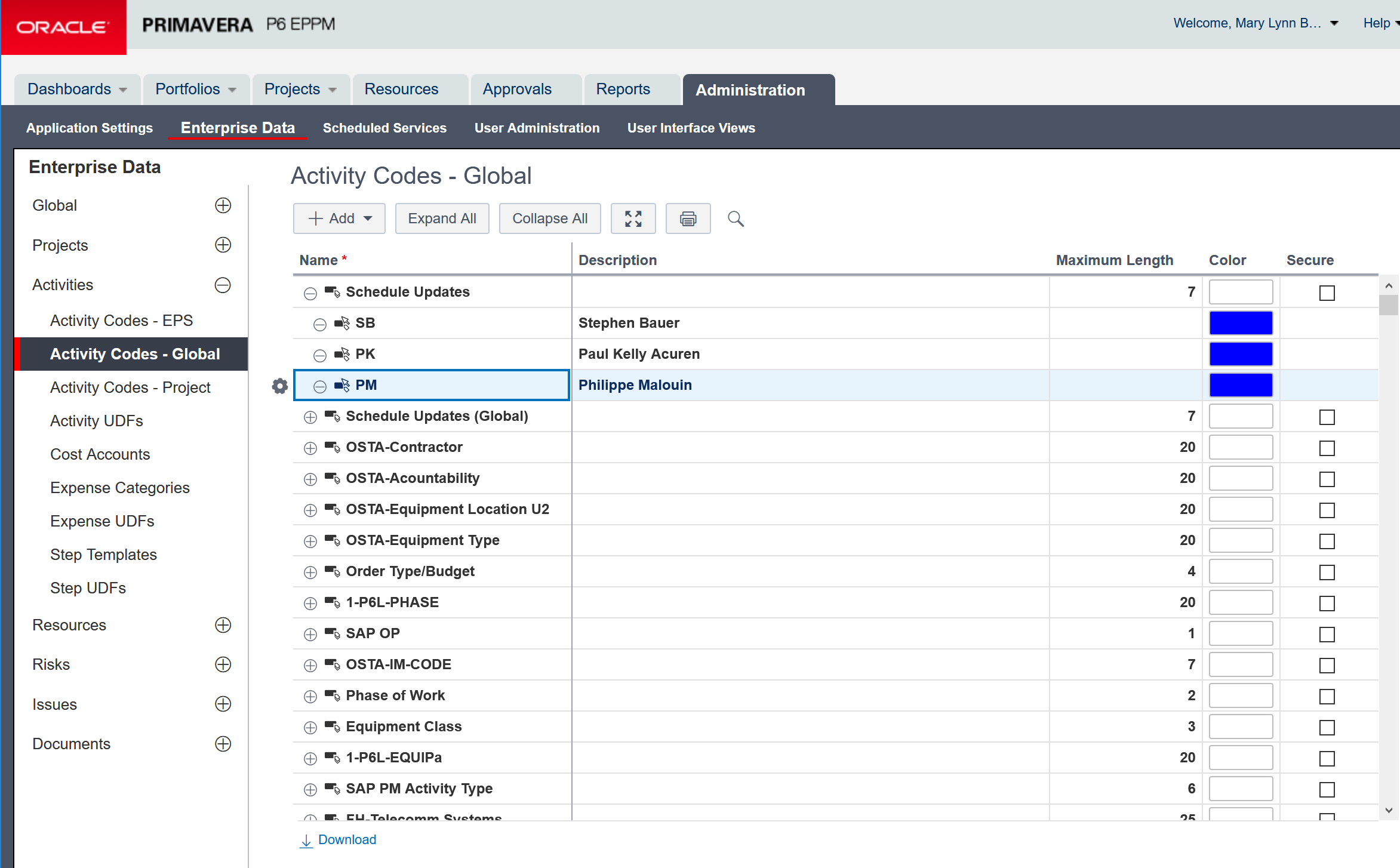
Task: Enable Secure checkbox for Schedule Updates
Action: tap(1327, 293)
